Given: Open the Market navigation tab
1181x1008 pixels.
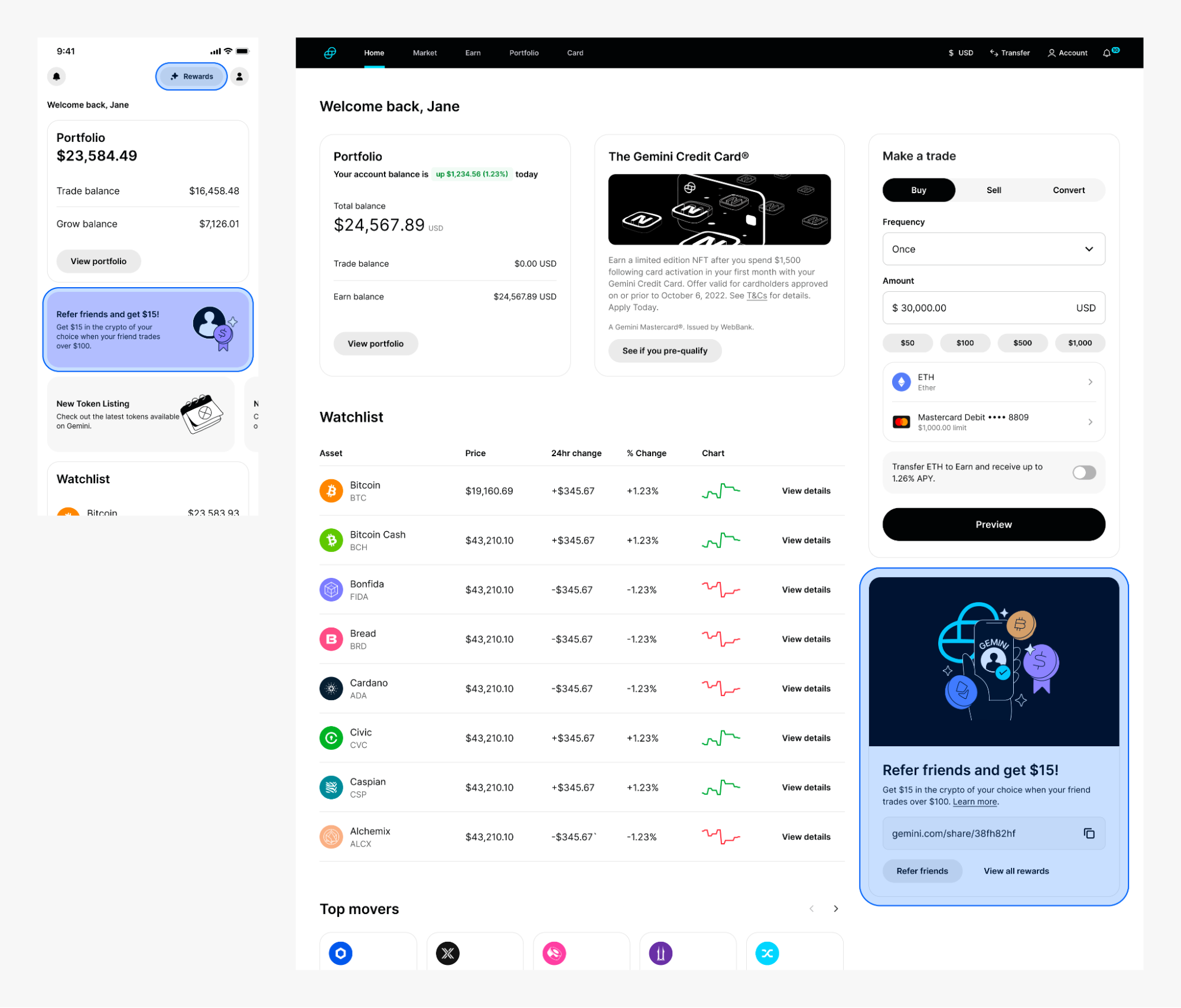Looking at the screenshot, I should coord(425,52).
